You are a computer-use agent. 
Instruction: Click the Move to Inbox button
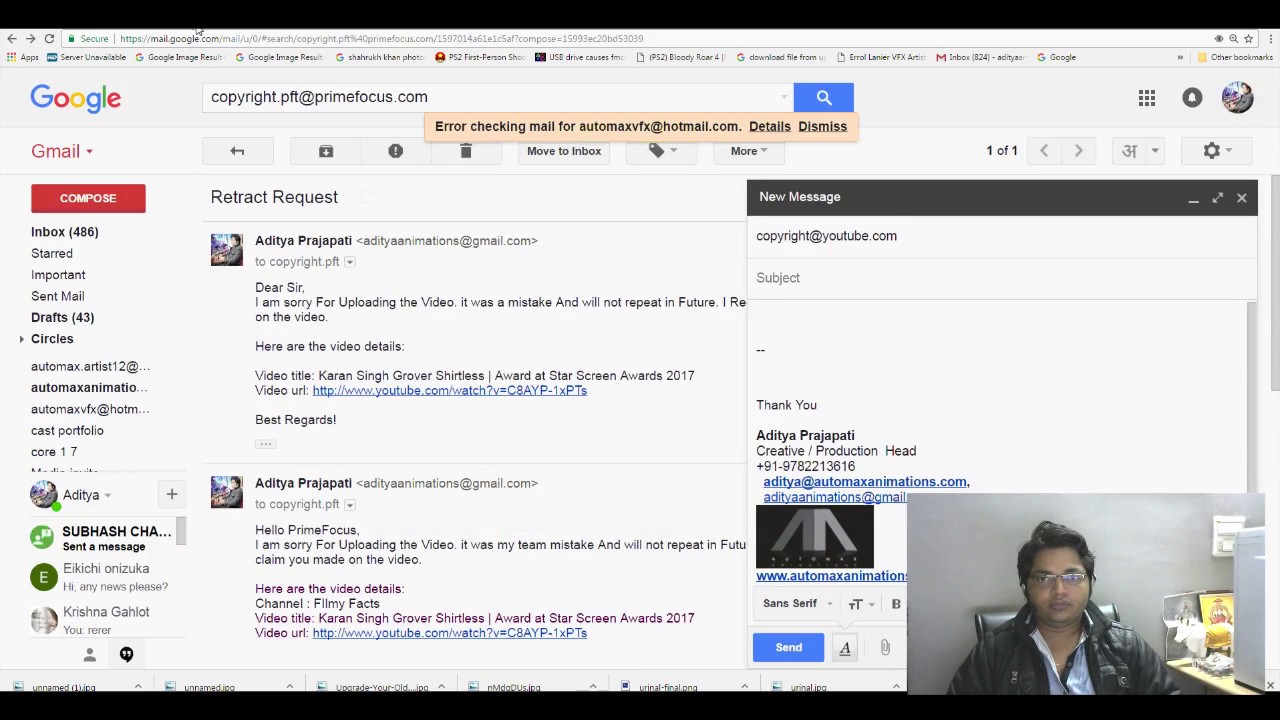[564, 151]
